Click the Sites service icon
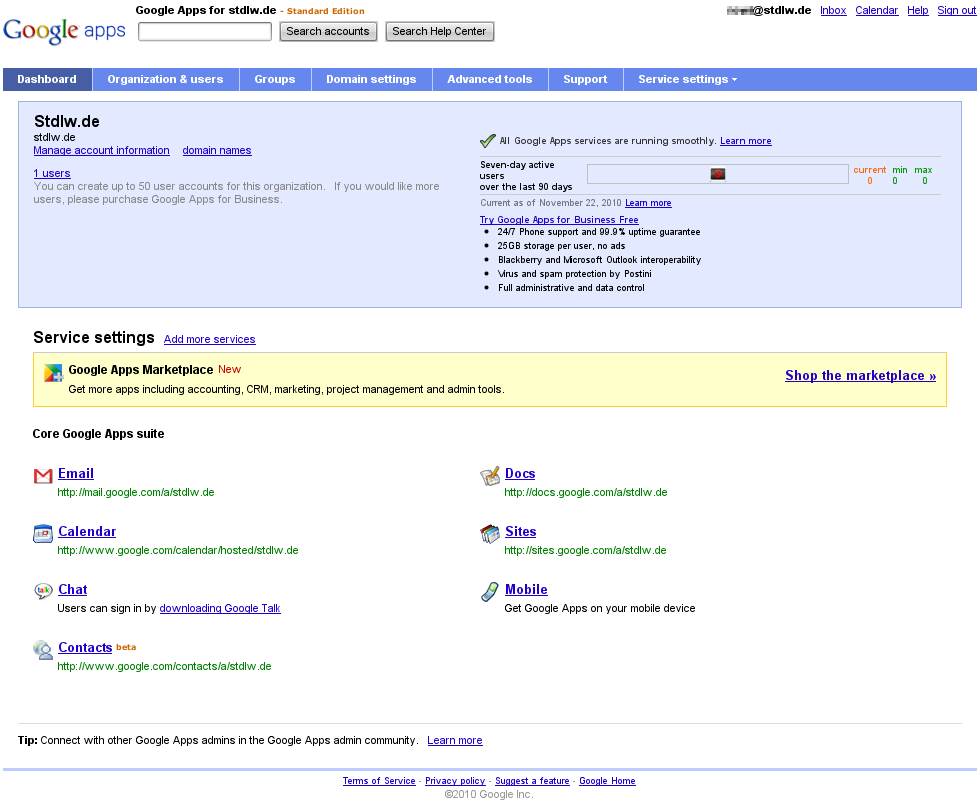 [x=490, y=534]
